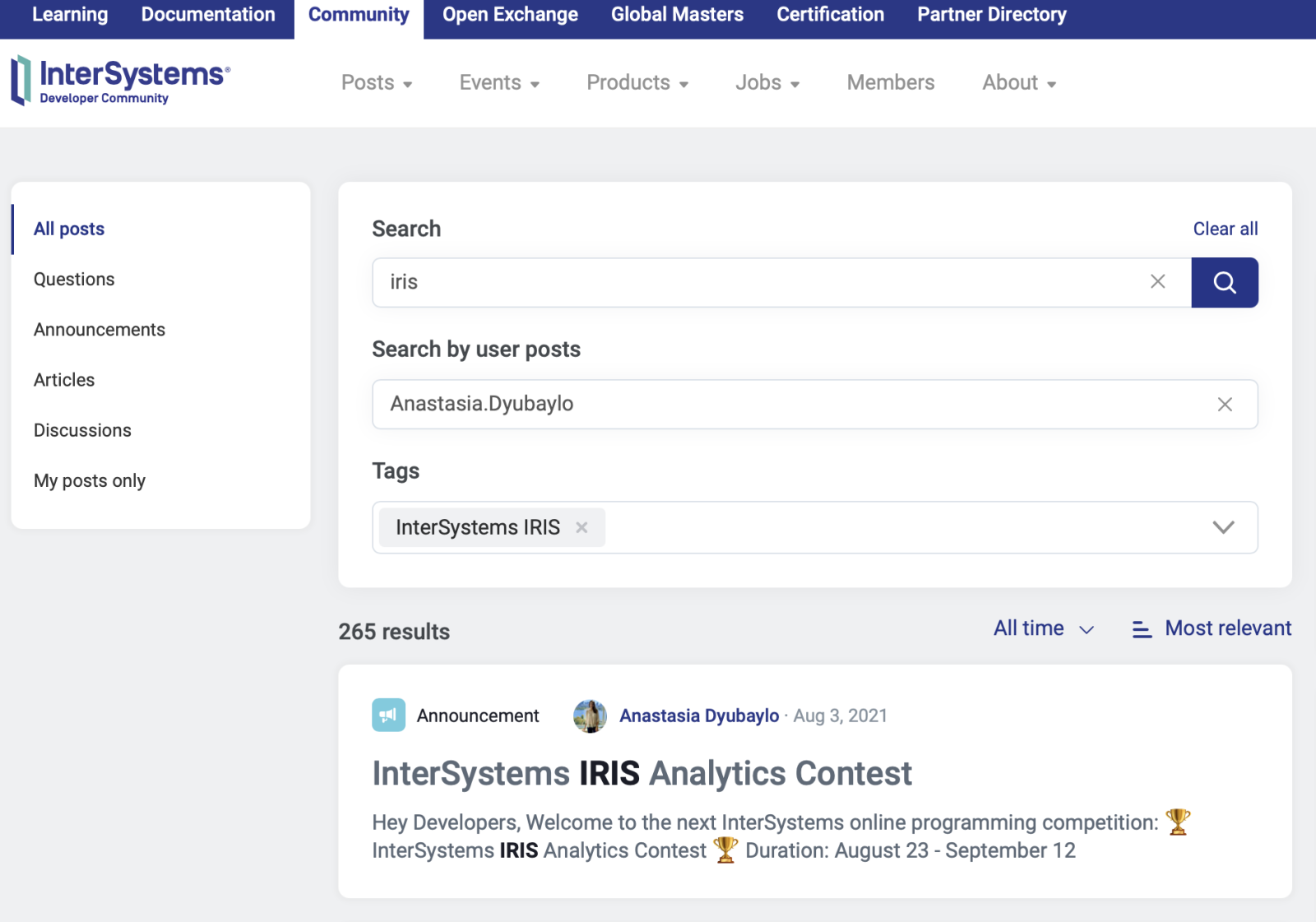Expand the Posts menu
Image resolution: width=1316 pixels, height=922 pixels.
pos(376,83)
